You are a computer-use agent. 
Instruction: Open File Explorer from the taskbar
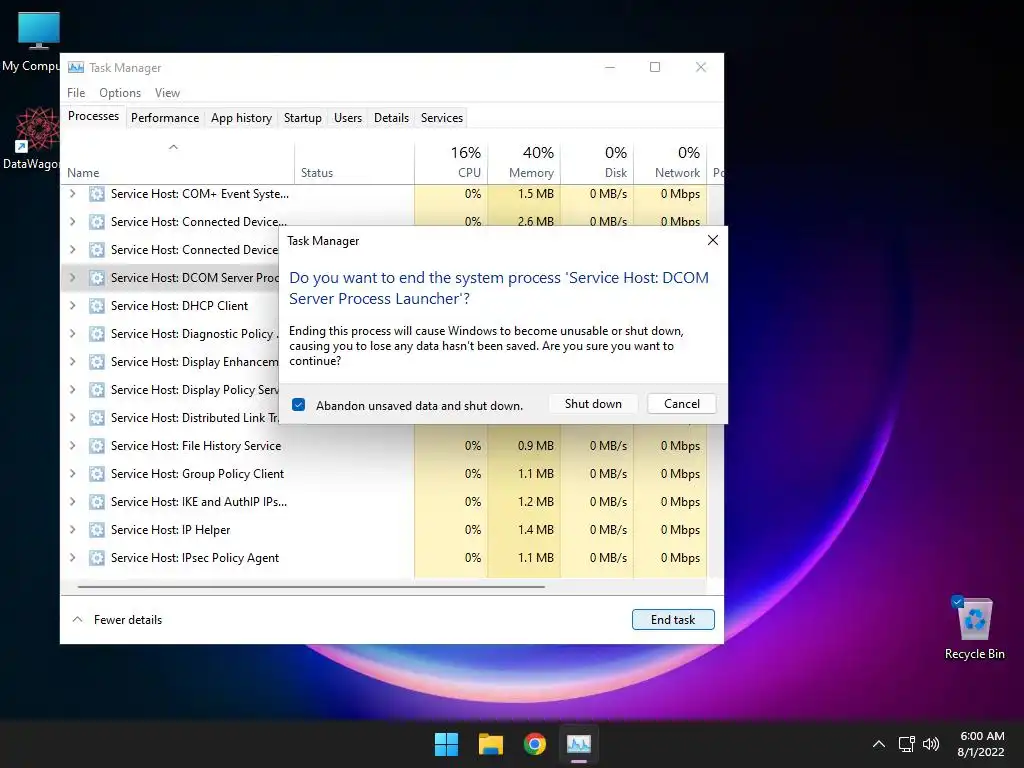click(490, 744)
